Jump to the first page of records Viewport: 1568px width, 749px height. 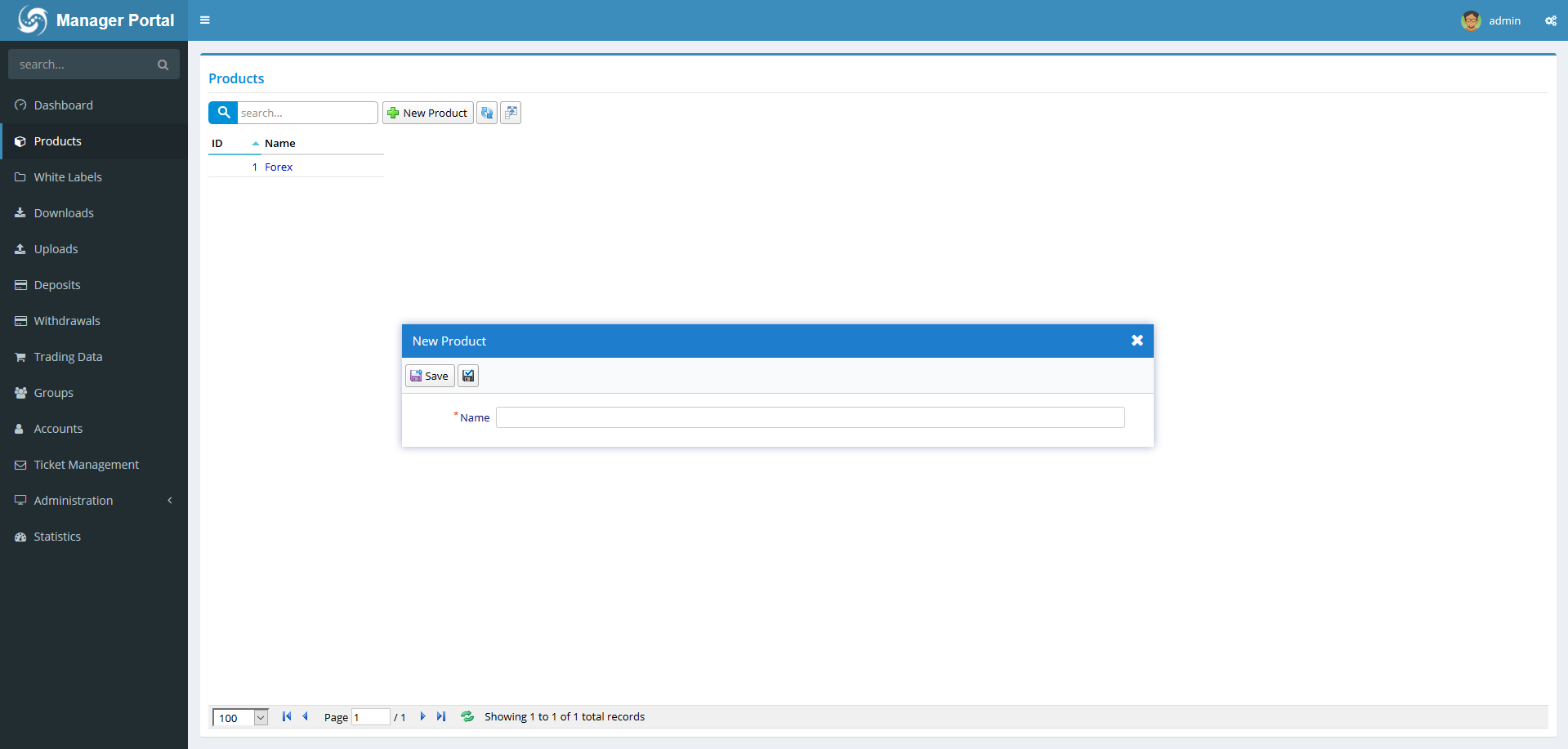287,716
